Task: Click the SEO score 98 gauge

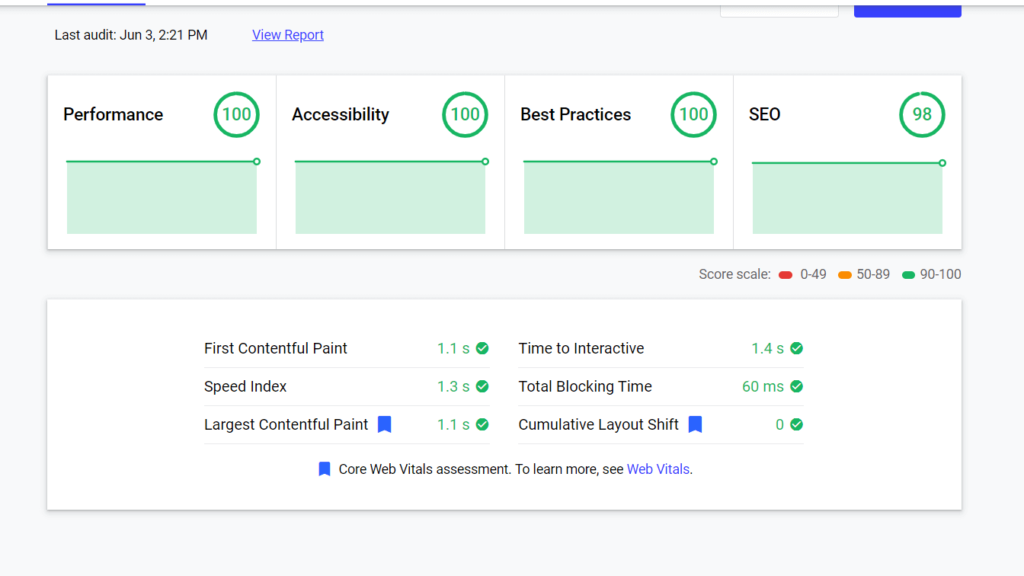Action: tap(922, 115)
